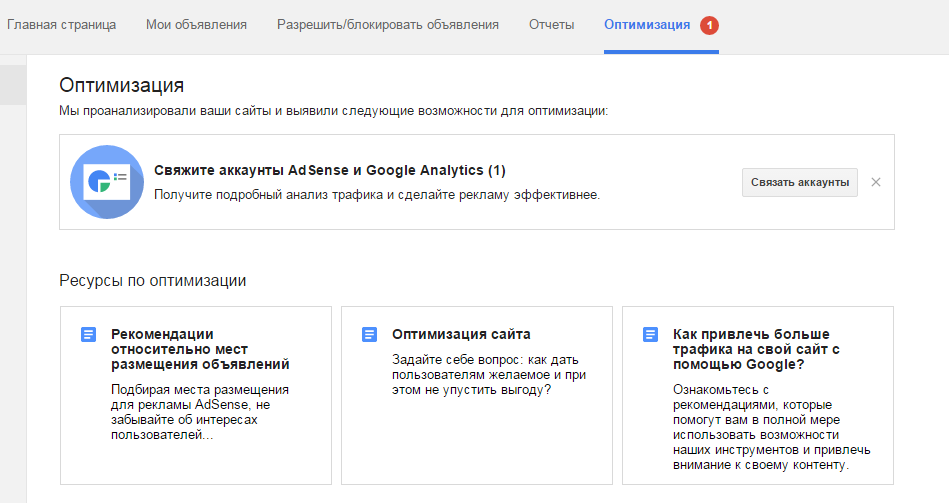Image resolution: width=949 pixels, height=503 pixels.
Task: Click the red notification badge on Оптимизация
Action: click(x=709, y=25)
